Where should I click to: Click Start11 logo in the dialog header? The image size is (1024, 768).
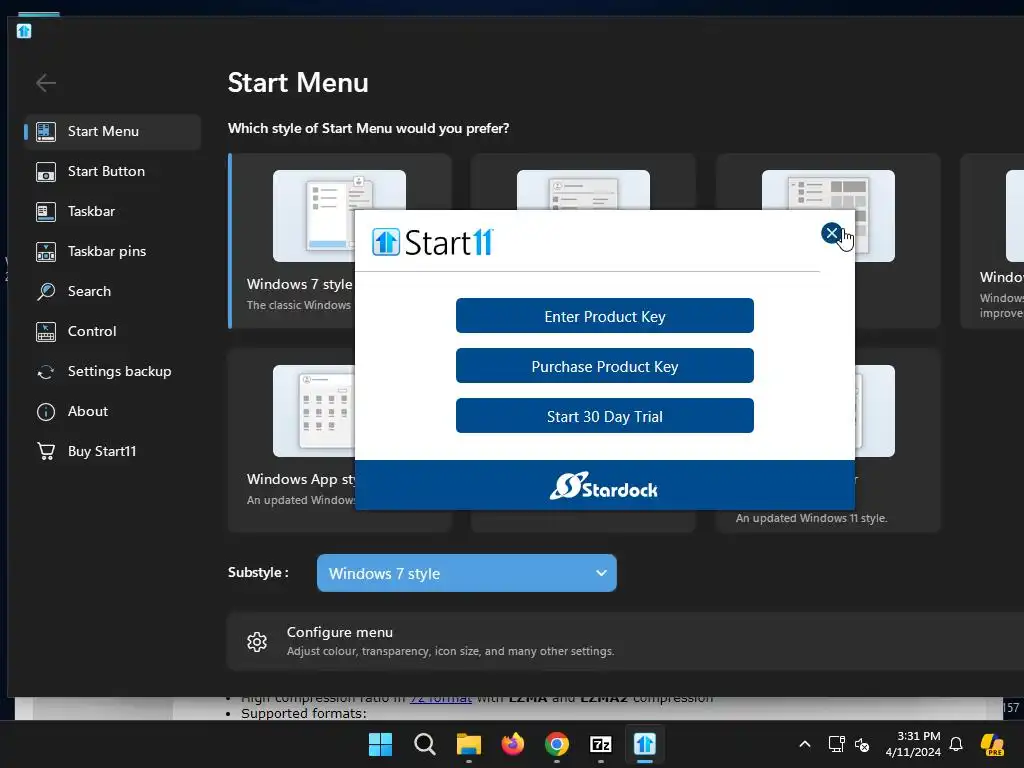point(432,242)
